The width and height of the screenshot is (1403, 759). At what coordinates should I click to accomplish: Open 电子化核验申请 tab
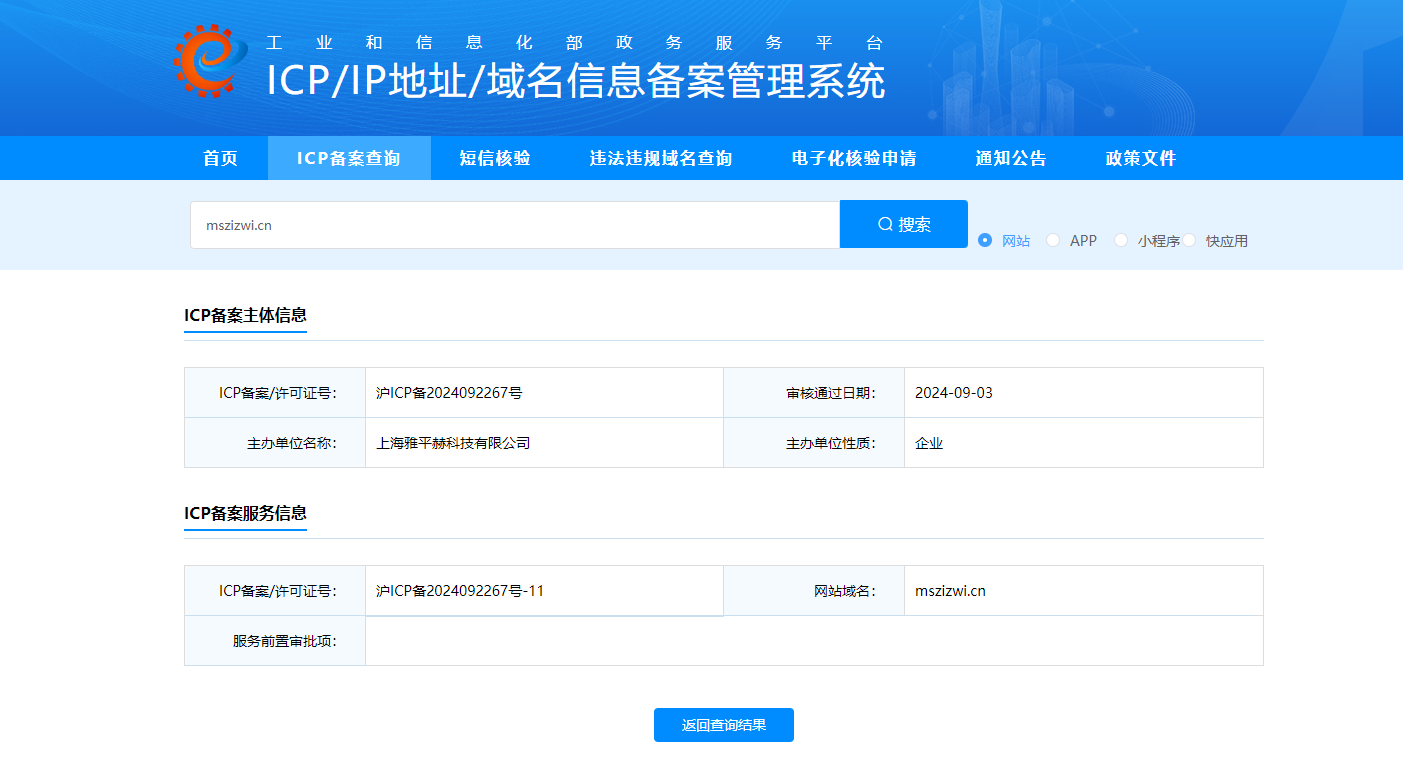(x=854, y=158)
